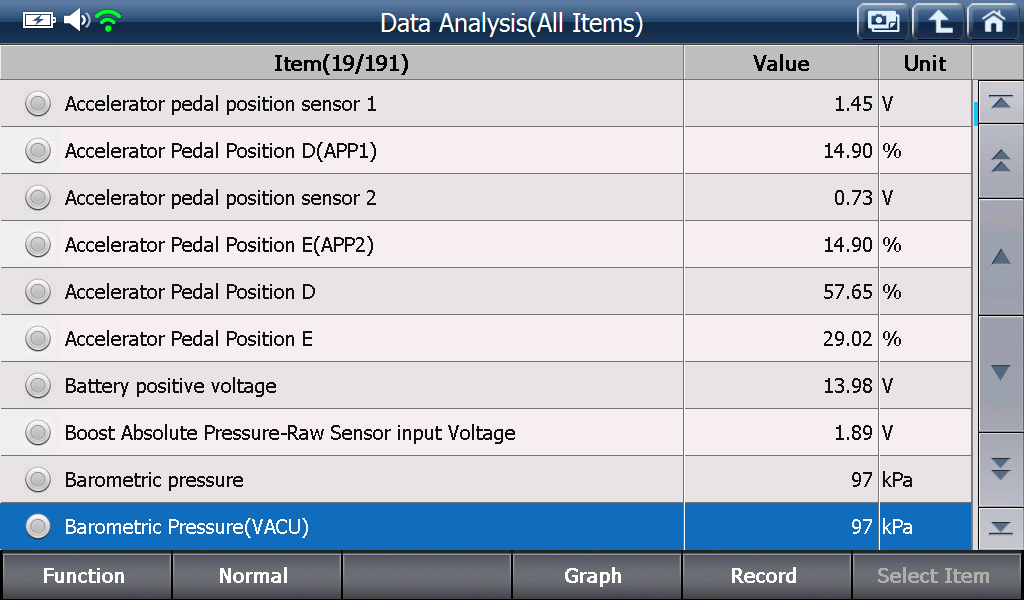Jump to the bottom of the list arrow
The image size is (1024, 600).
click(1000, 528)
